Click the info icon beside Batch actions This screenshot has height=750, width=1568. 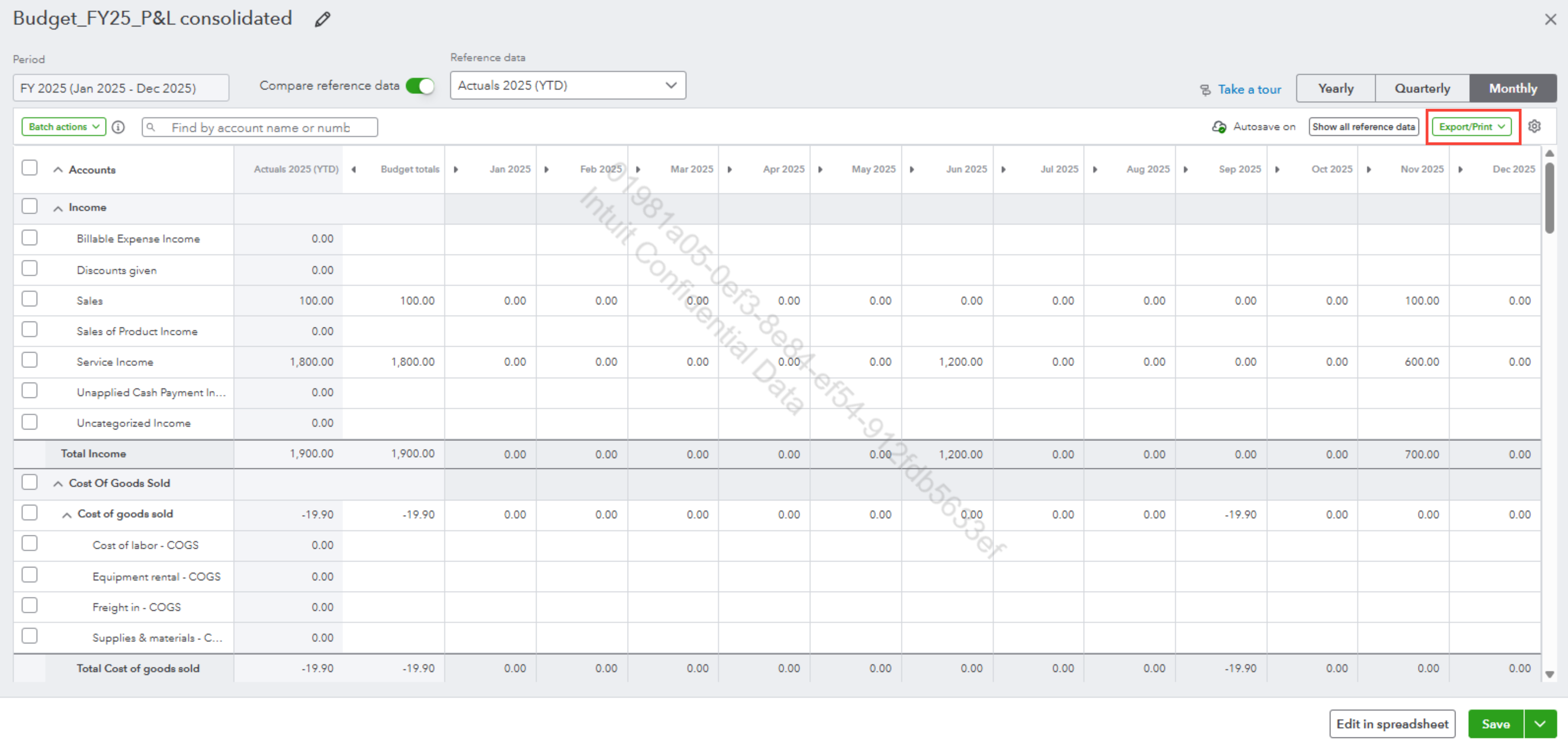(119, 127)
